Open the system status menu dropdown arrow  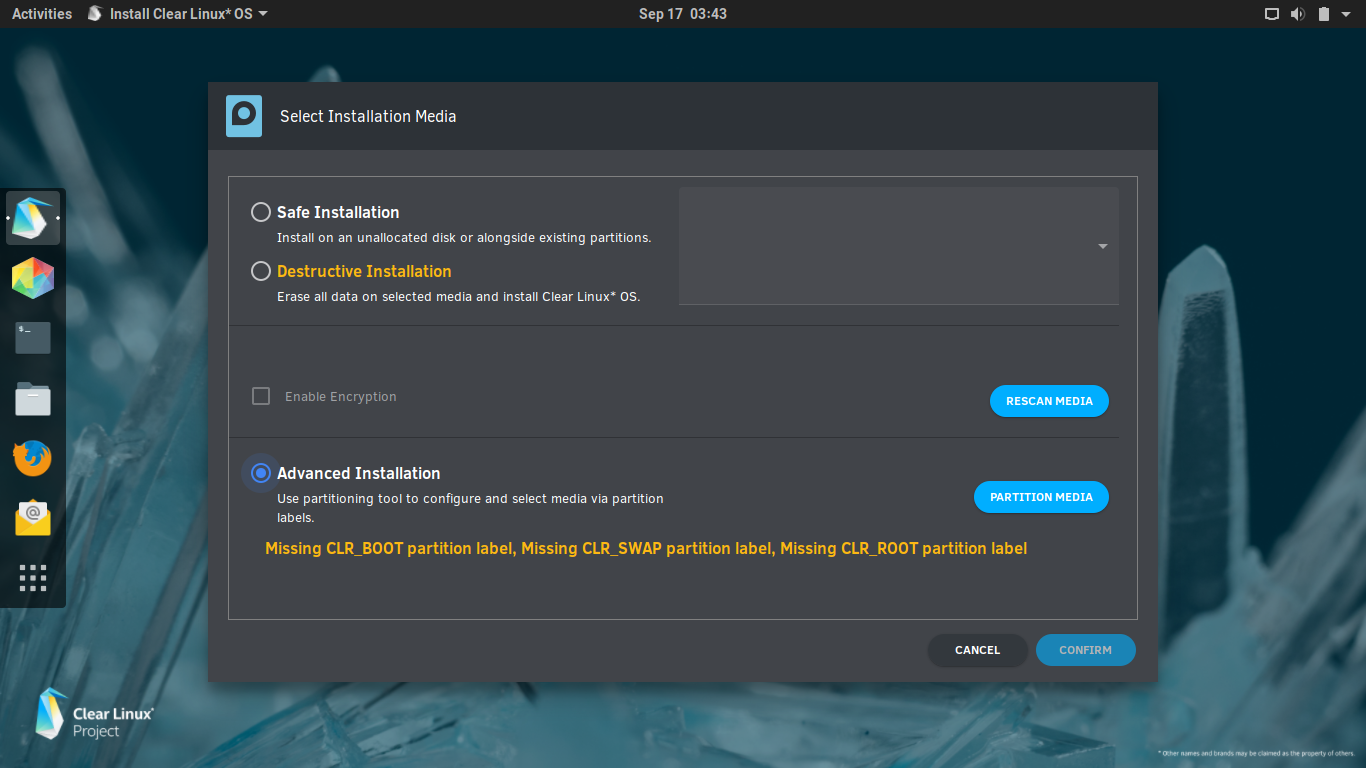click(x=1345, y=13)
